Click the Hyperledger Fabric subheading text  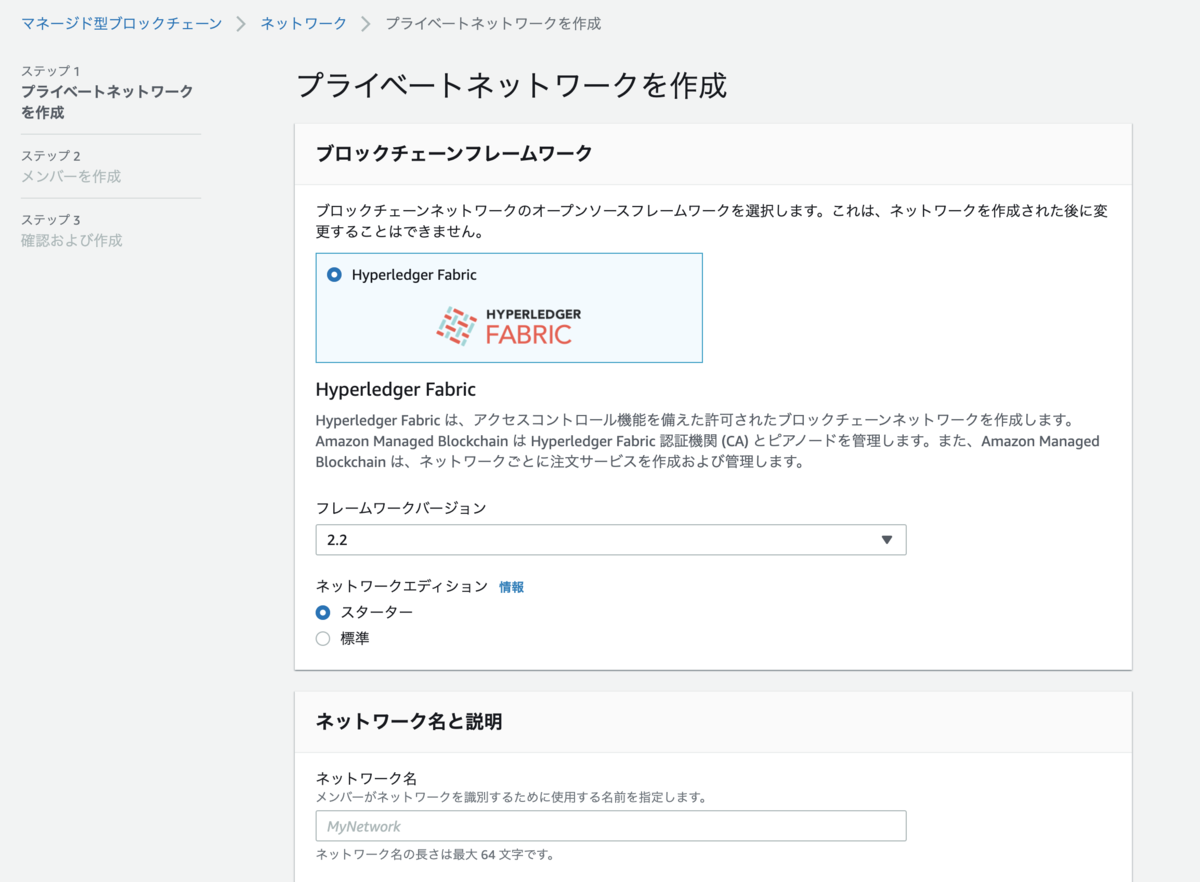click(396, 389)
